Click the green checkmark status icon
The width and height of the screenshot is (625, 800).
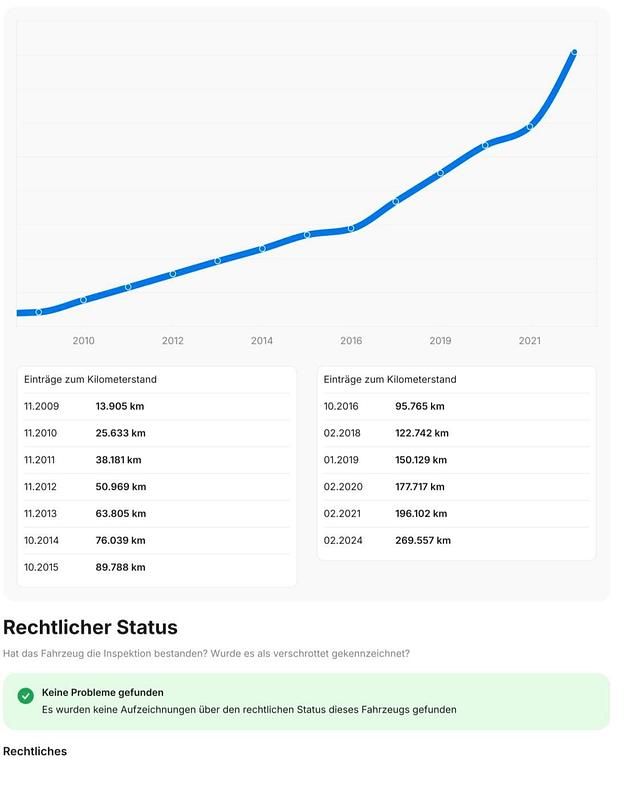pos(25,693)
